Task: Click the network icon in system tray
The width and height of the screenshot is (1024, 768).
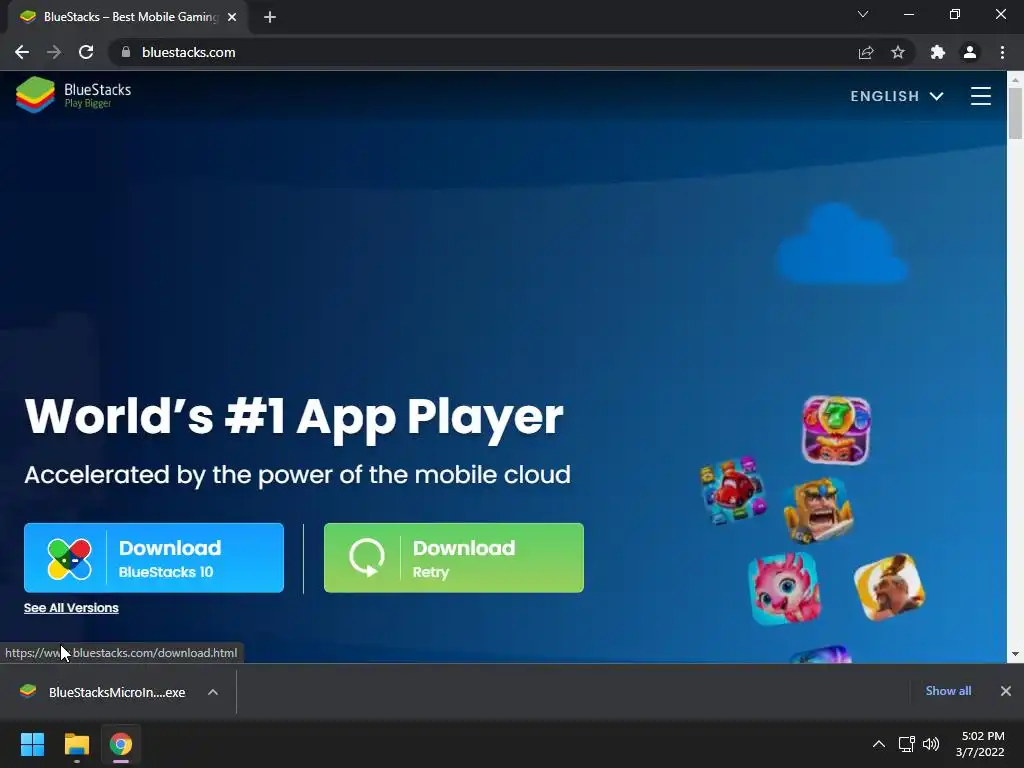Action: [906, 744]
